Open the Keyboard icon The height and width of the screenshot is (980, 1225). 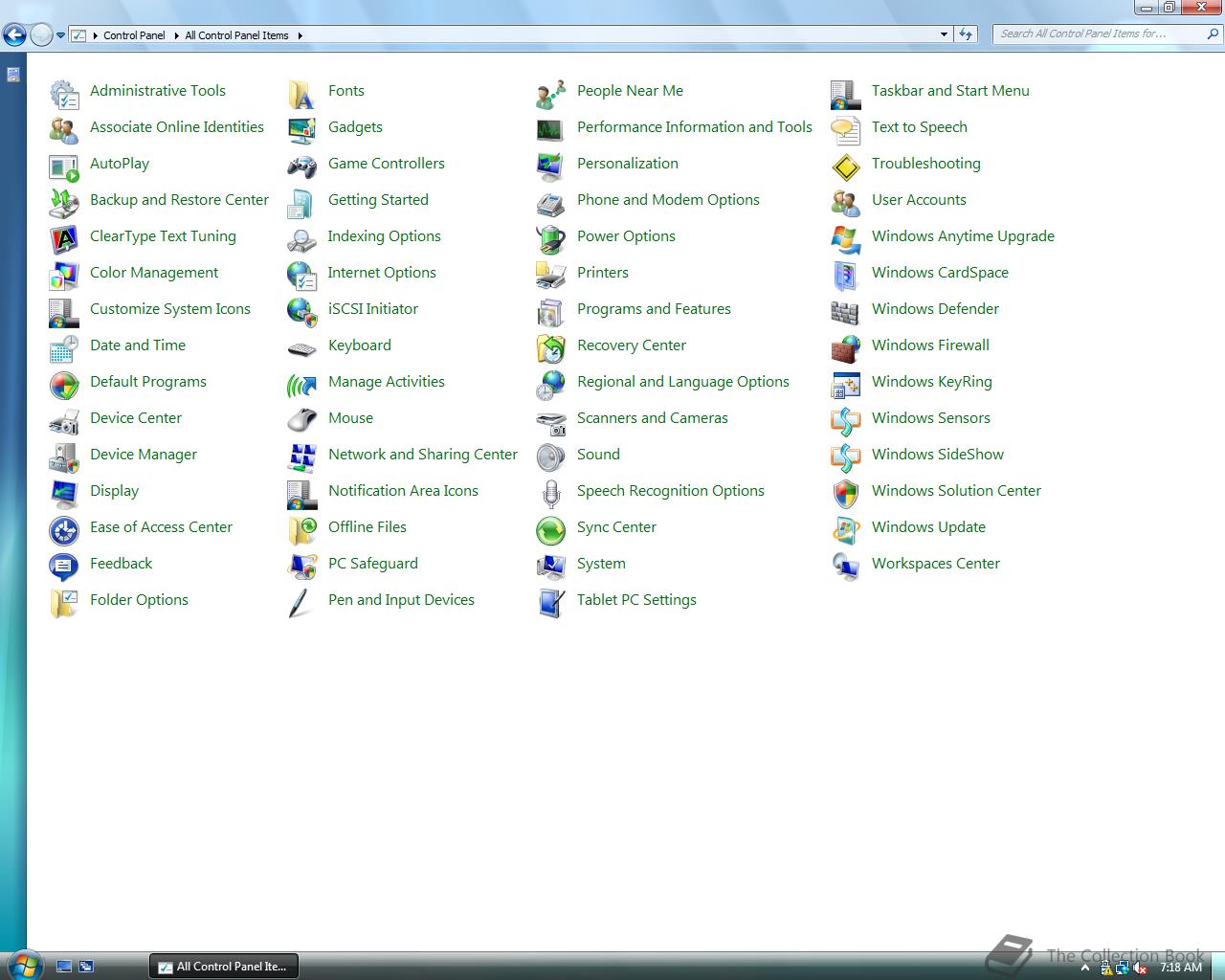[x=301, y=348]
